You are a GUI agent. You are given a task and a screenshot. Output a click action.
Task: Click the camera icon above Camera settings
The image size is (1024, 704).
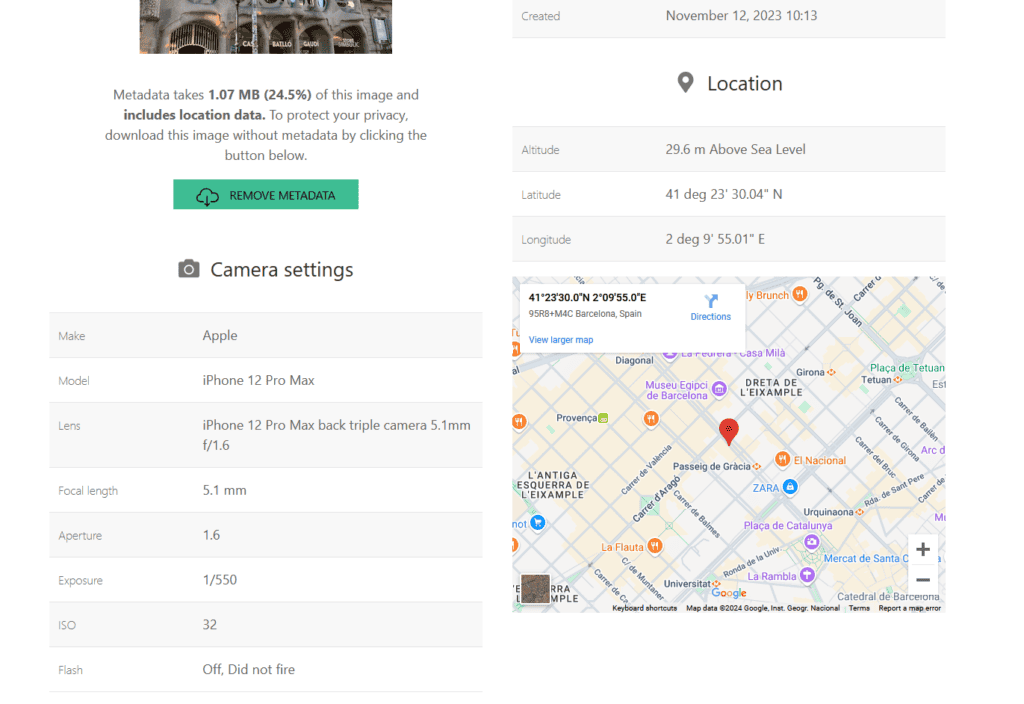coord(189,268)
